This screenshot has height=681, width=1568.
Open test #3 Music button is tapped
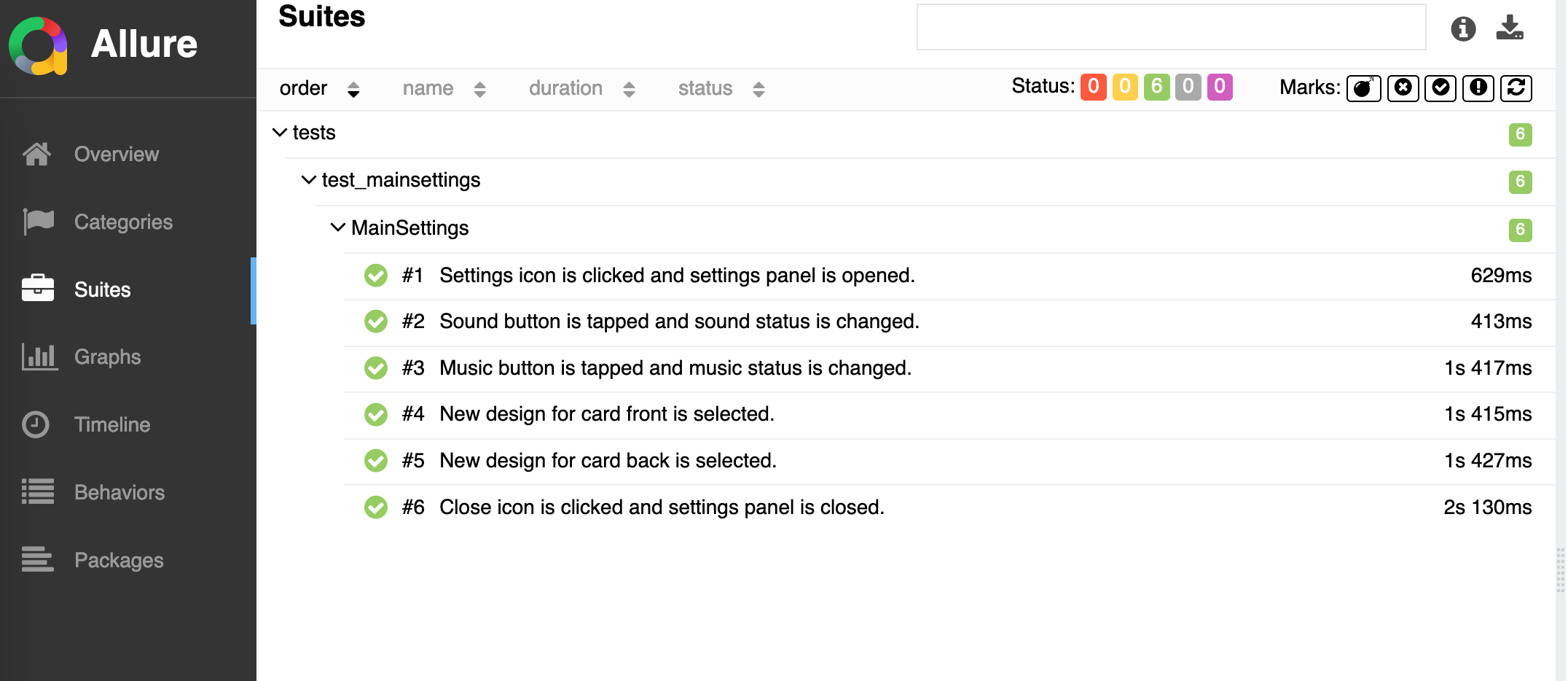coord(675,368)
